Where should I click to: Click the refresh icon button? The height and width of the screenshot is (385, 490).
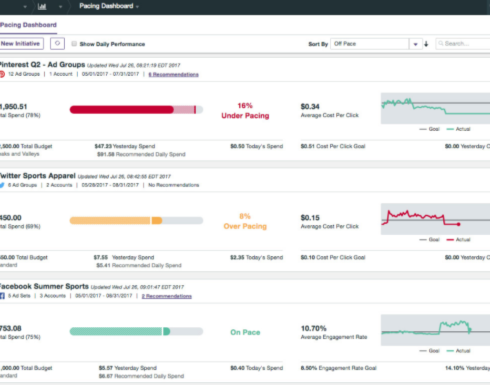pos(57,44)
